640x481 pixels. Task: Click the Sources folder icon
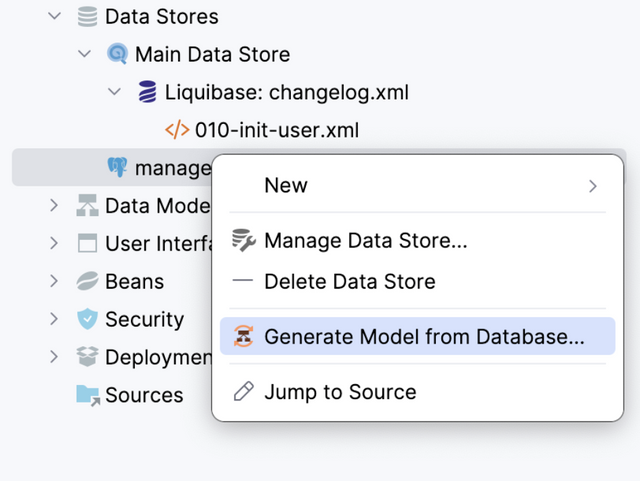[88, 395]
